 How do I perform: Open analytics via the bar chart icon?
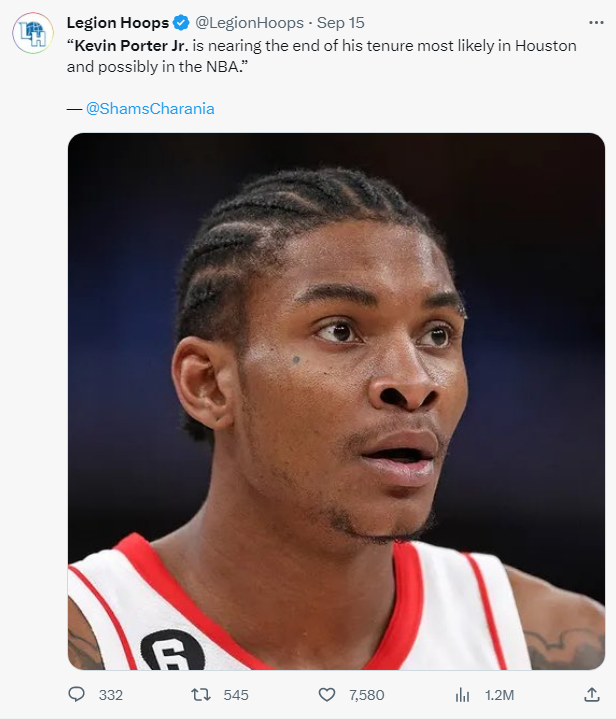(x=462, y=696)
